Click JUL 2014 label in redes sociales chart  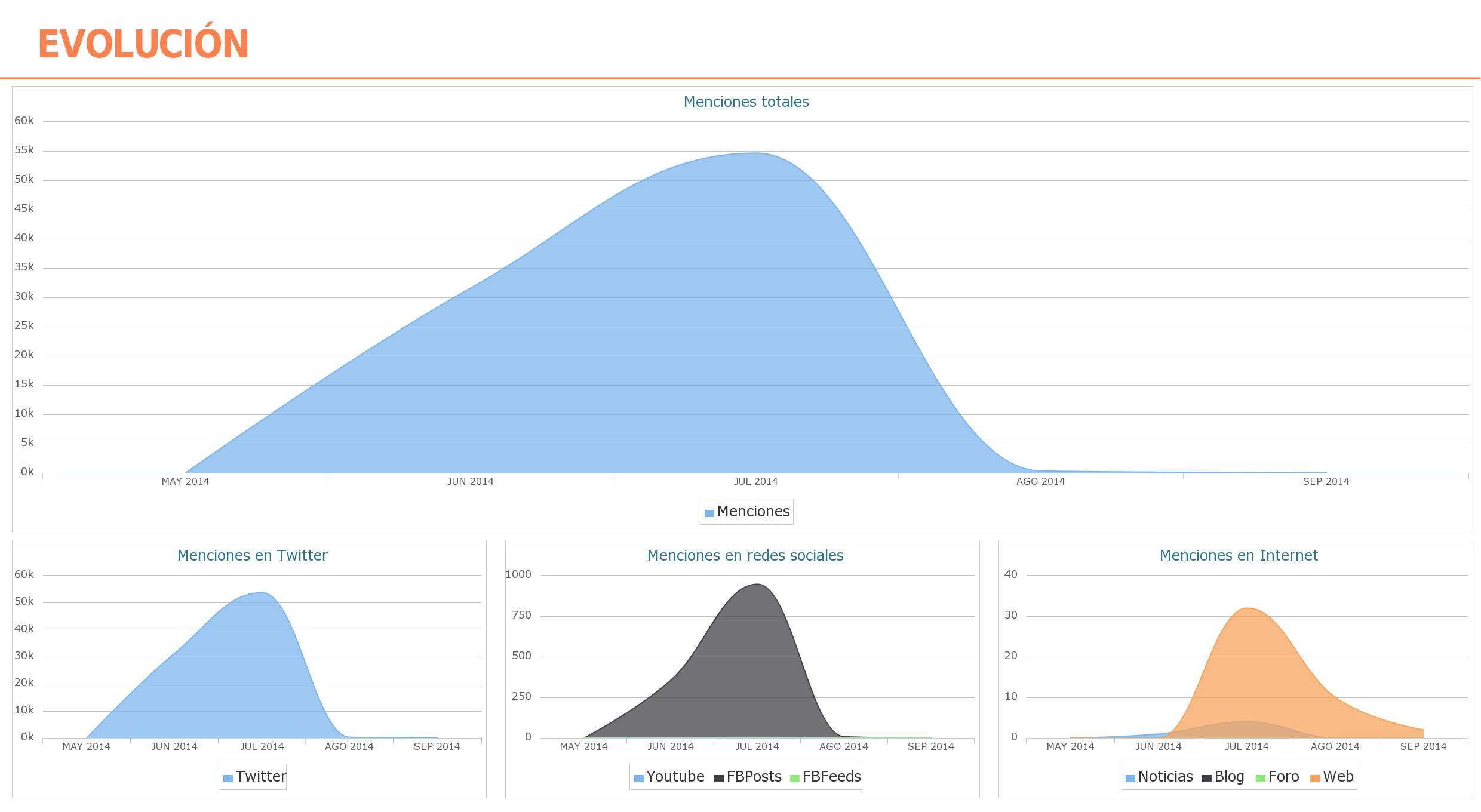(757, 747)
